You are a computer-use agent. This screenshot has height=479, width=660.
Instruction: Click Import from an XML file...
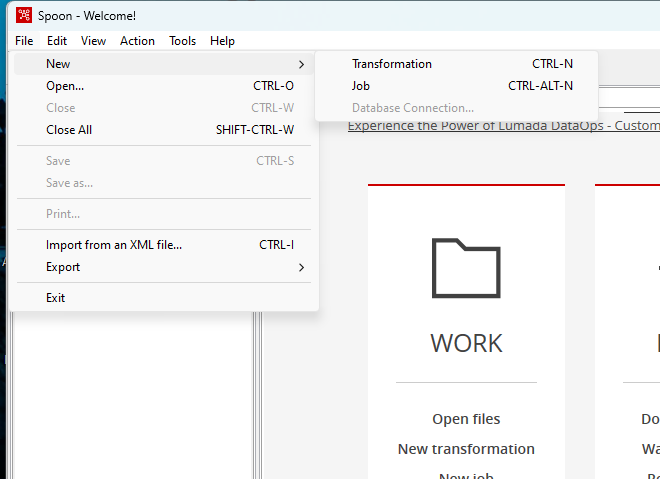point(114,245)
